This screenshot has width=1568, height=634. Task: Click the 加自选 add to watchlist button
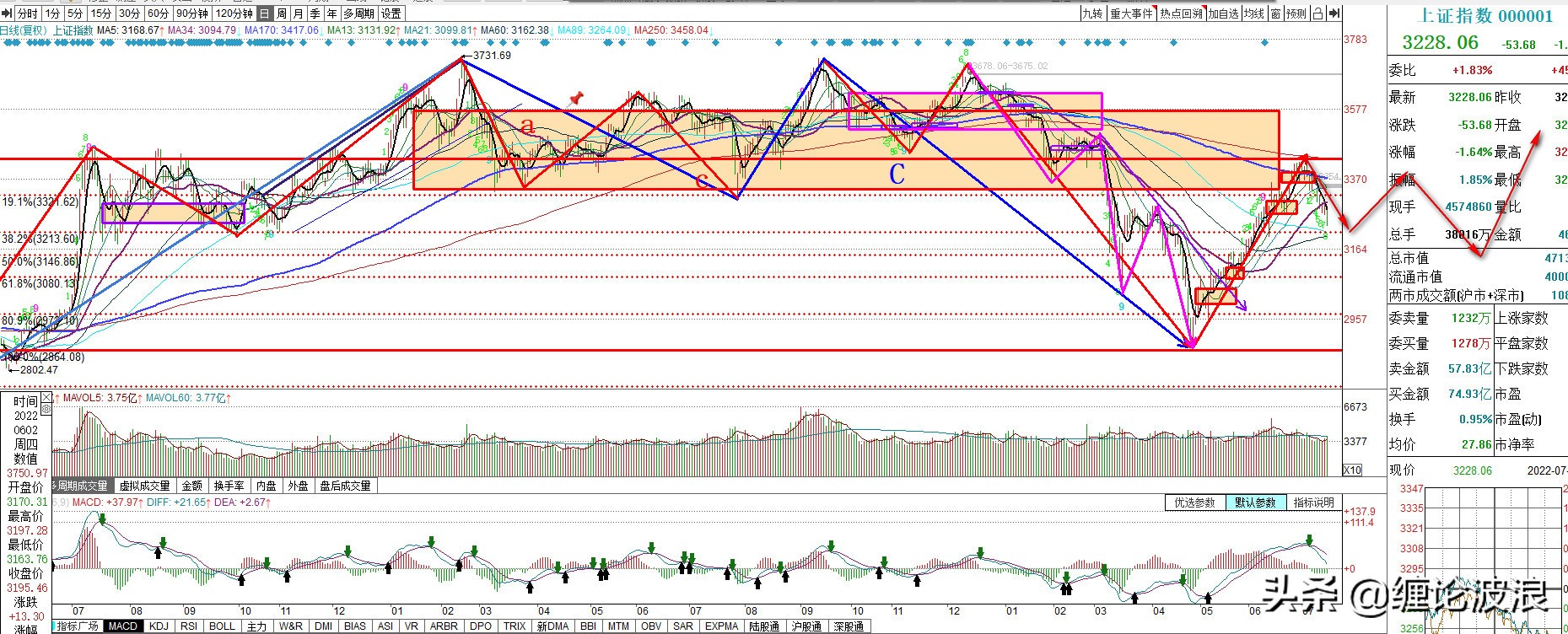tap(1222, 13)
